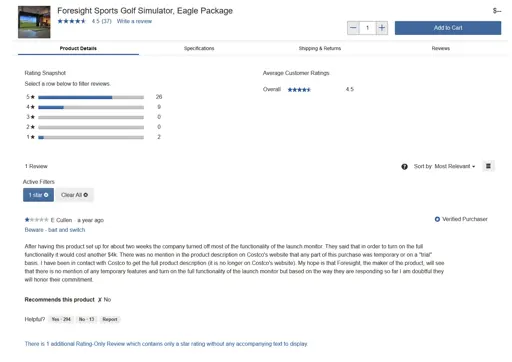Filter reviews by the 4 star row
The width and height of the screenshot is (512, 362).
tap(94, 107)
